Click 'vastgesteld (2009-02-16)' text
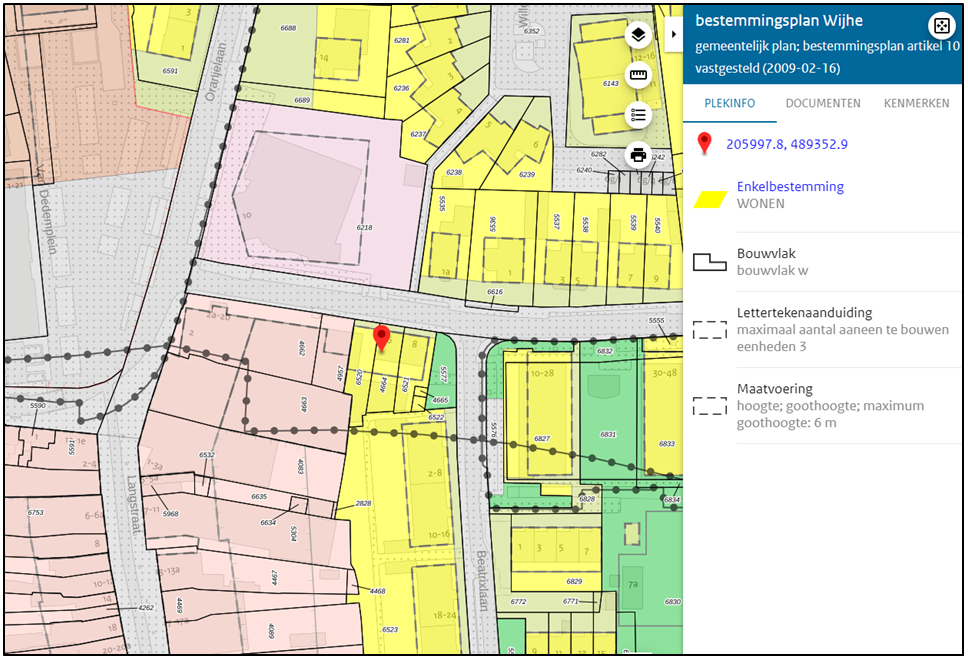The width and height of the screenshot is (968, 659). click(767, 68)
